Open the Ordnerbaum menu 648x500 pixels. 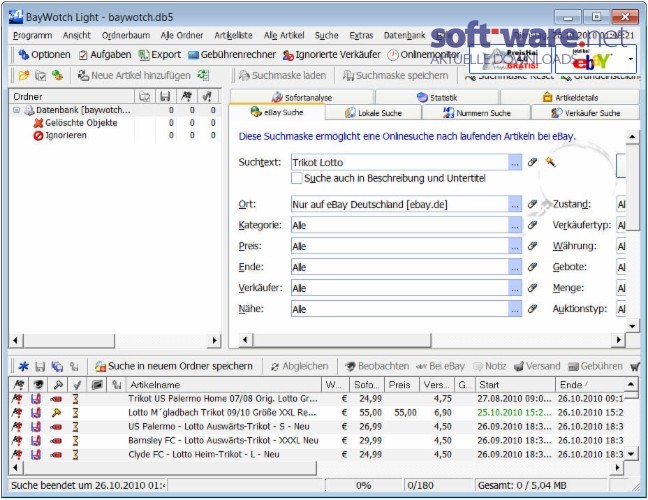pyautogui.click(x=126, y=36)
